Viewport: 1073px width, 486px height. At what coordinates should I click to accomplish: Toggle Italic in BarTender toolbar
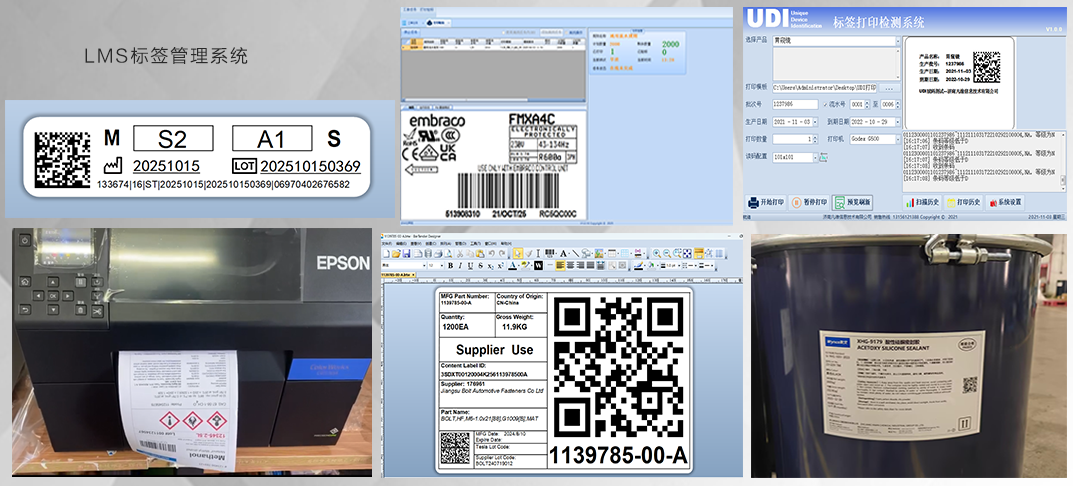pyautogui.click(x=462, y=265)
